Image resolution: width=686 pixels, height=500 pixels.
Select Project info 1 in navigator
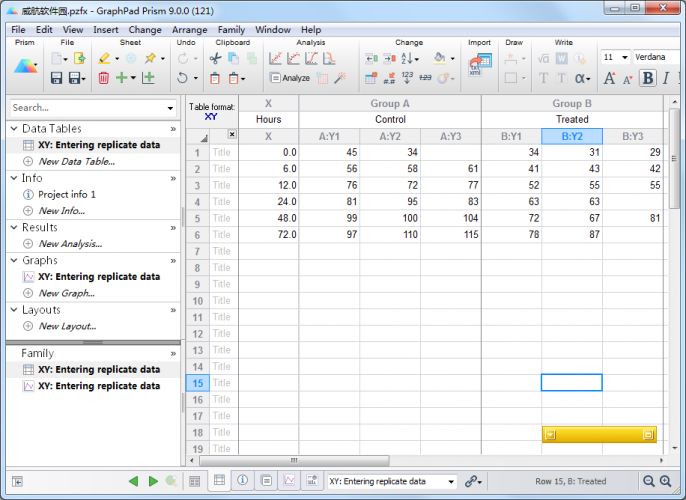coord(66,194)
